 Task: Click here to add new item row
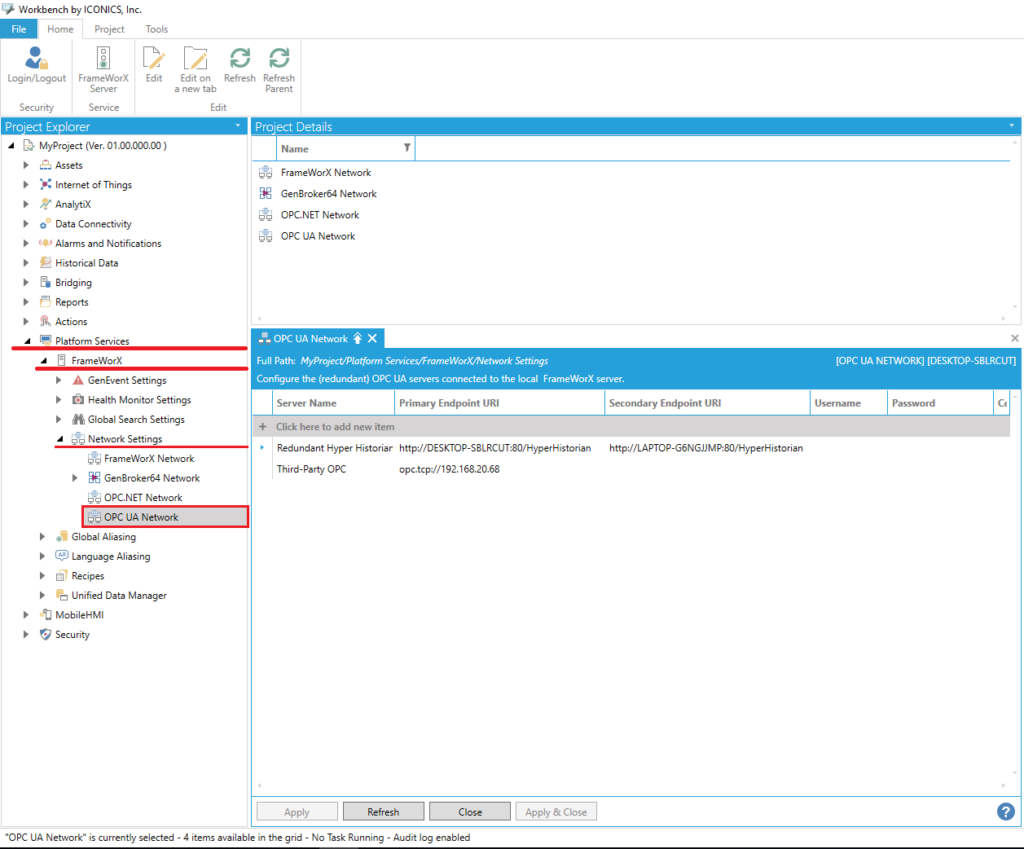(x=631, y=426)
